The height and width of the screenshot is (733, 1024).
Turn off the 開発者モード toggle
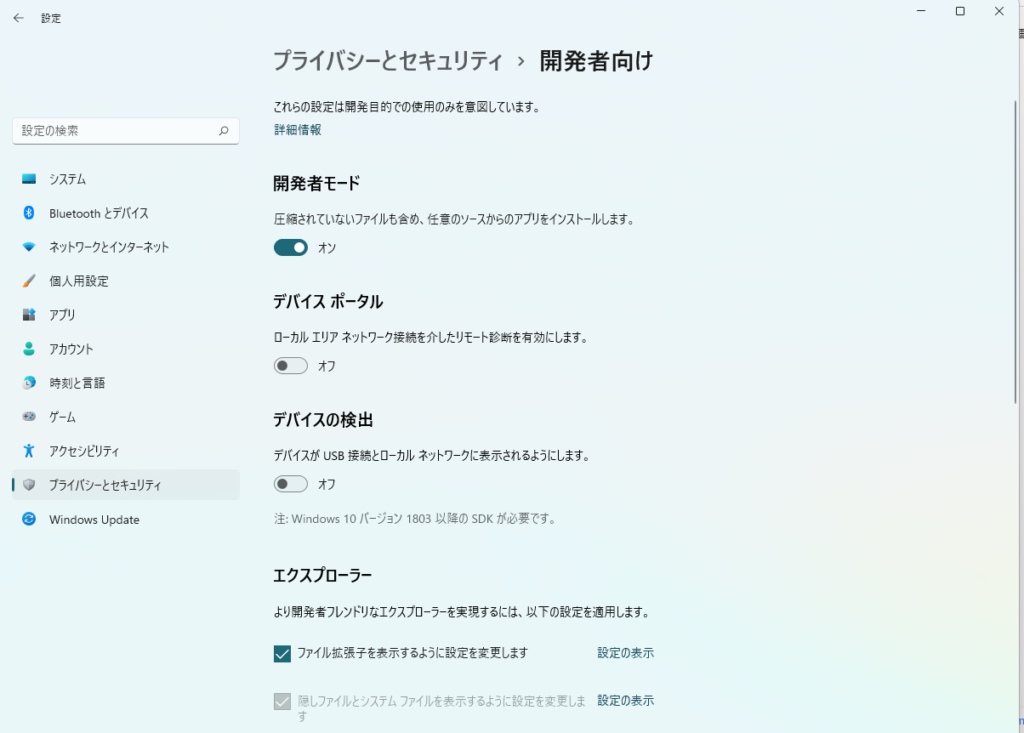(x=291, y=248)
